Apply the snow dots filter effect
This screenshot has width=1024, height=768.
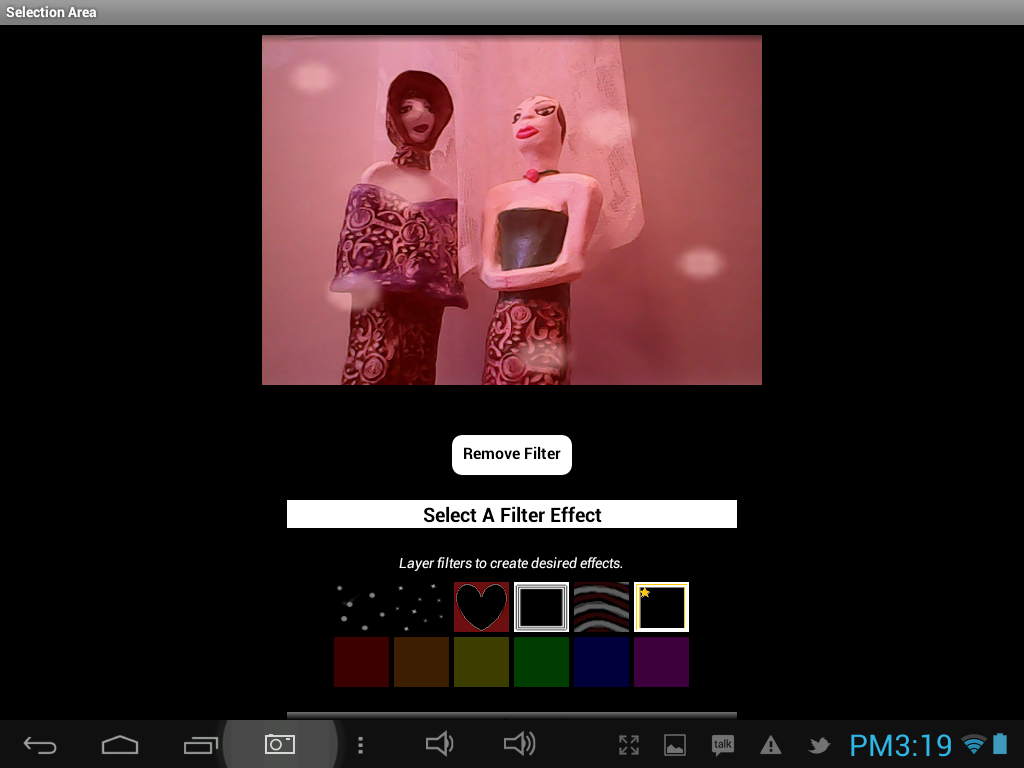361,607
